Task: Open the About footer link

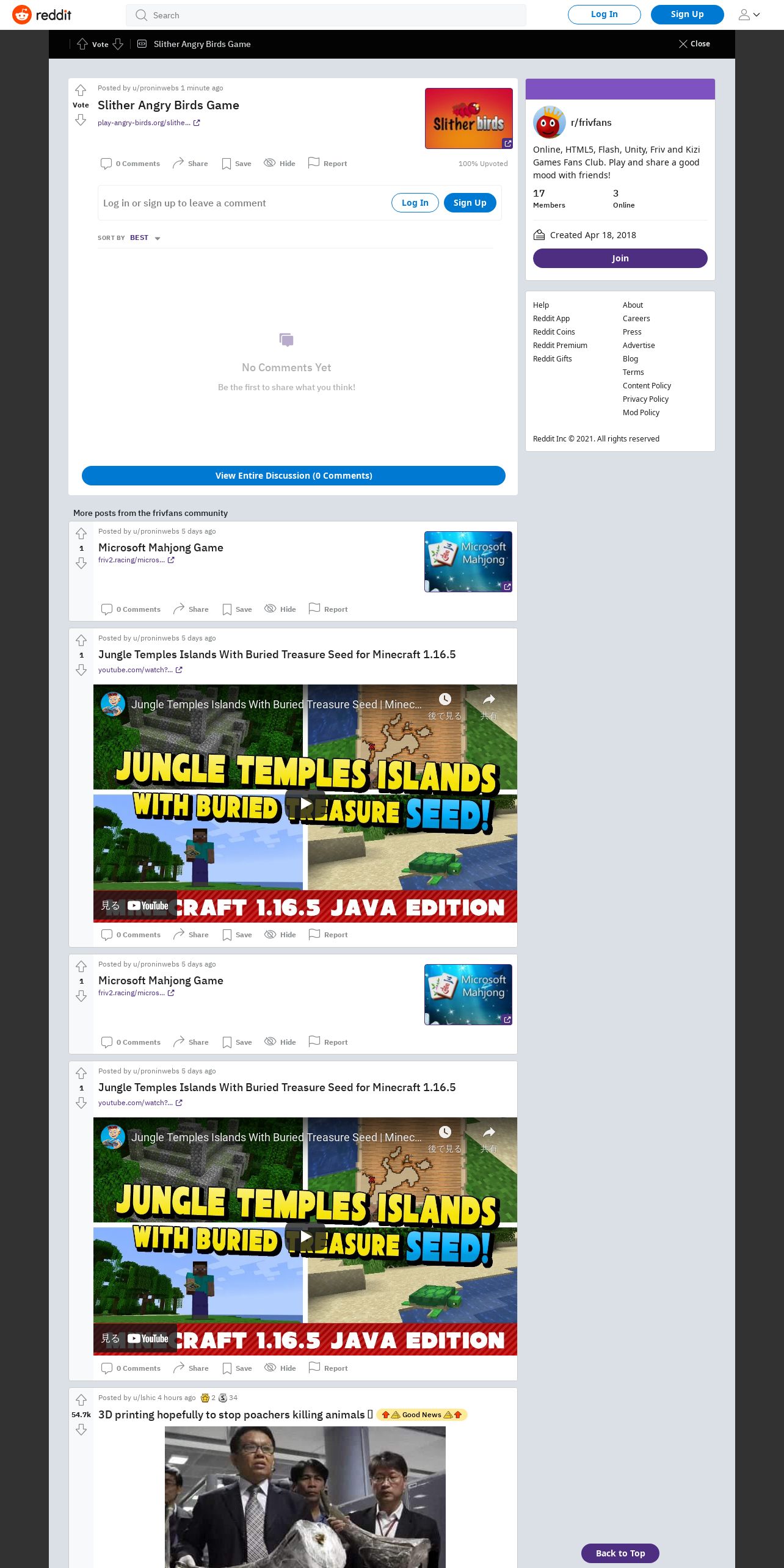Action: (x=633, y=305)
